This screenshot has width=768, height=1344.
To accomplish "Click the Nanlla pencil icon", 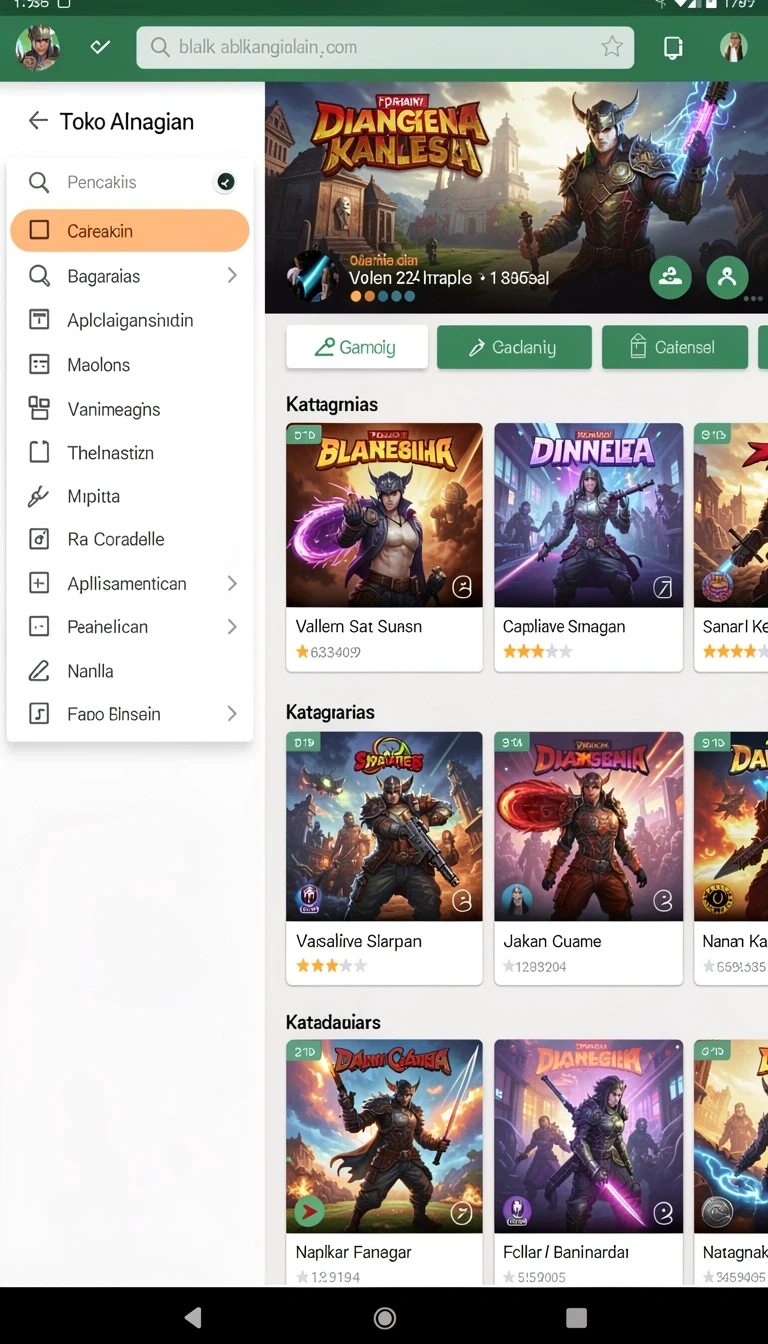I will tap(39, 671).
